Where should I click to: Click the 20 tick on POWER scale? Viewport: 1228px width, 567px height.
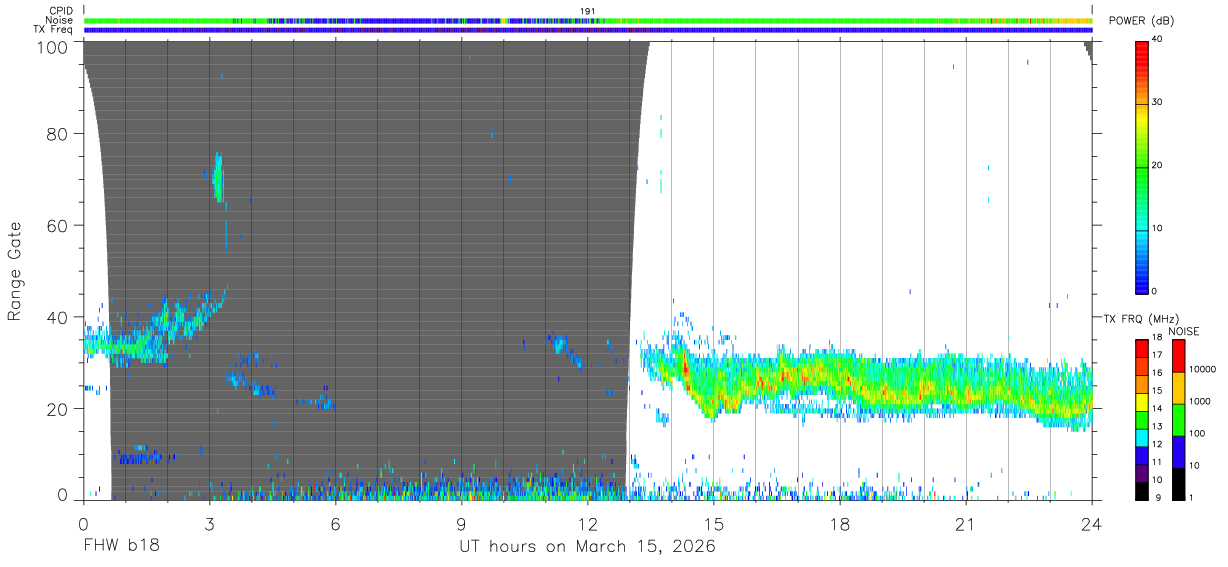[1158, 165]
